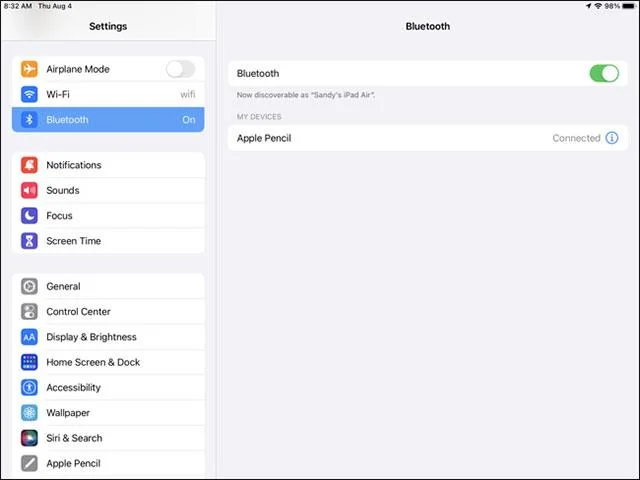This screenshot has width=640, height=480.
Task: Tap the Screen Time hourglass icon
Action: pyautogui.click(x=29, y=241)
